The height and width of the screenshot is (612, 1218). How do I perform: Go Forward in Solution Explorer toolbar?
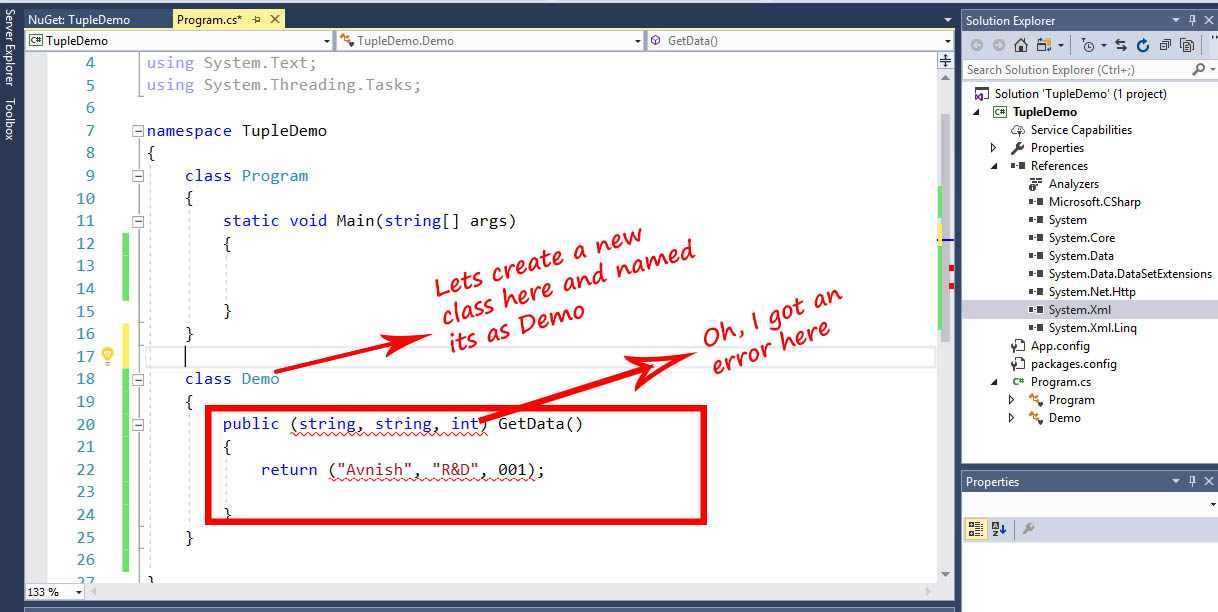coord(998,45)
